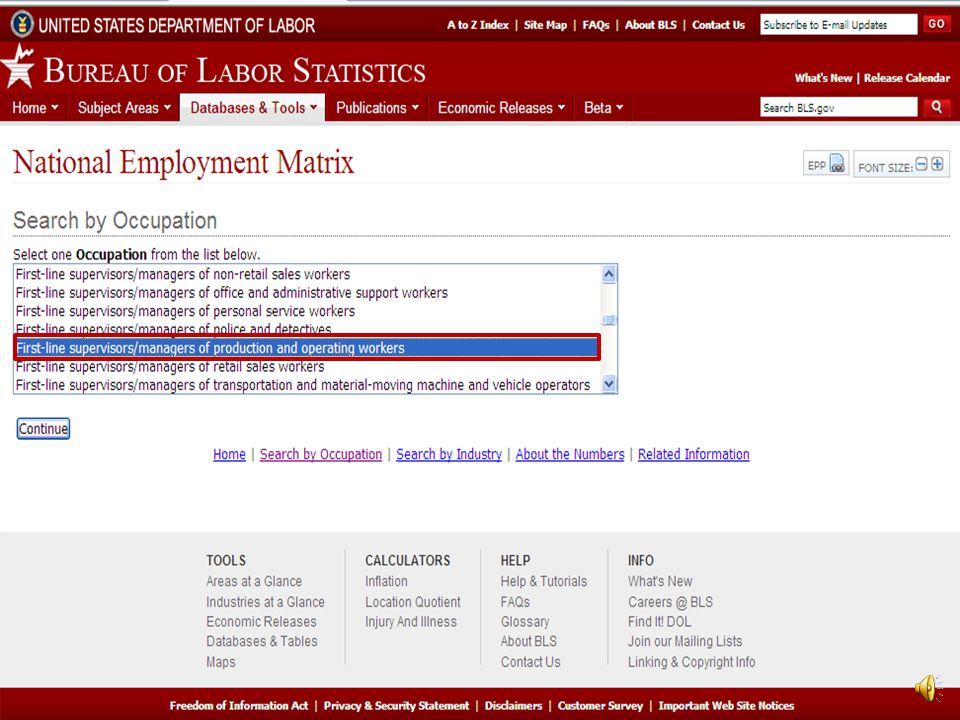Click the GO button for email updates
Image resolution: width=960 pixels, height=720 pixels.
coord(936,24)
